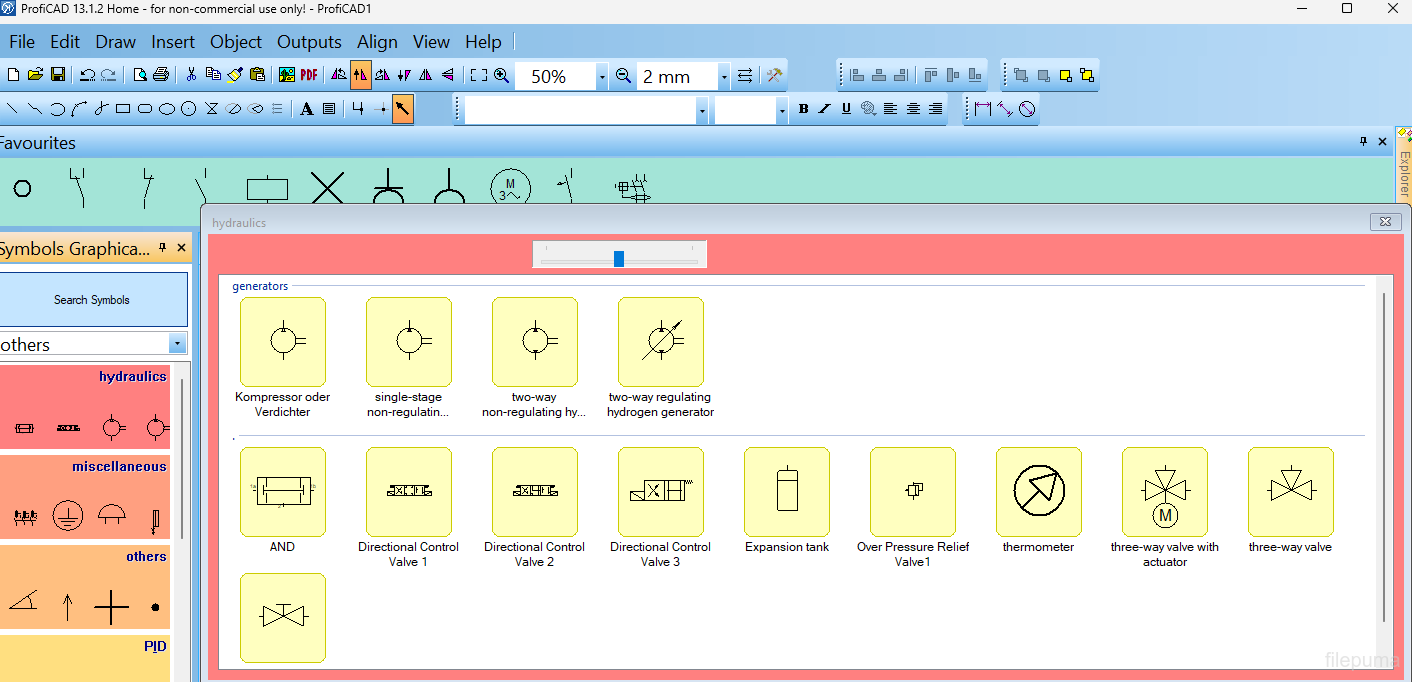This screenshot has height=682, width=1412.
Task: Expand the 'others' symbol category dropdown
Action: [x=177, y=344]
